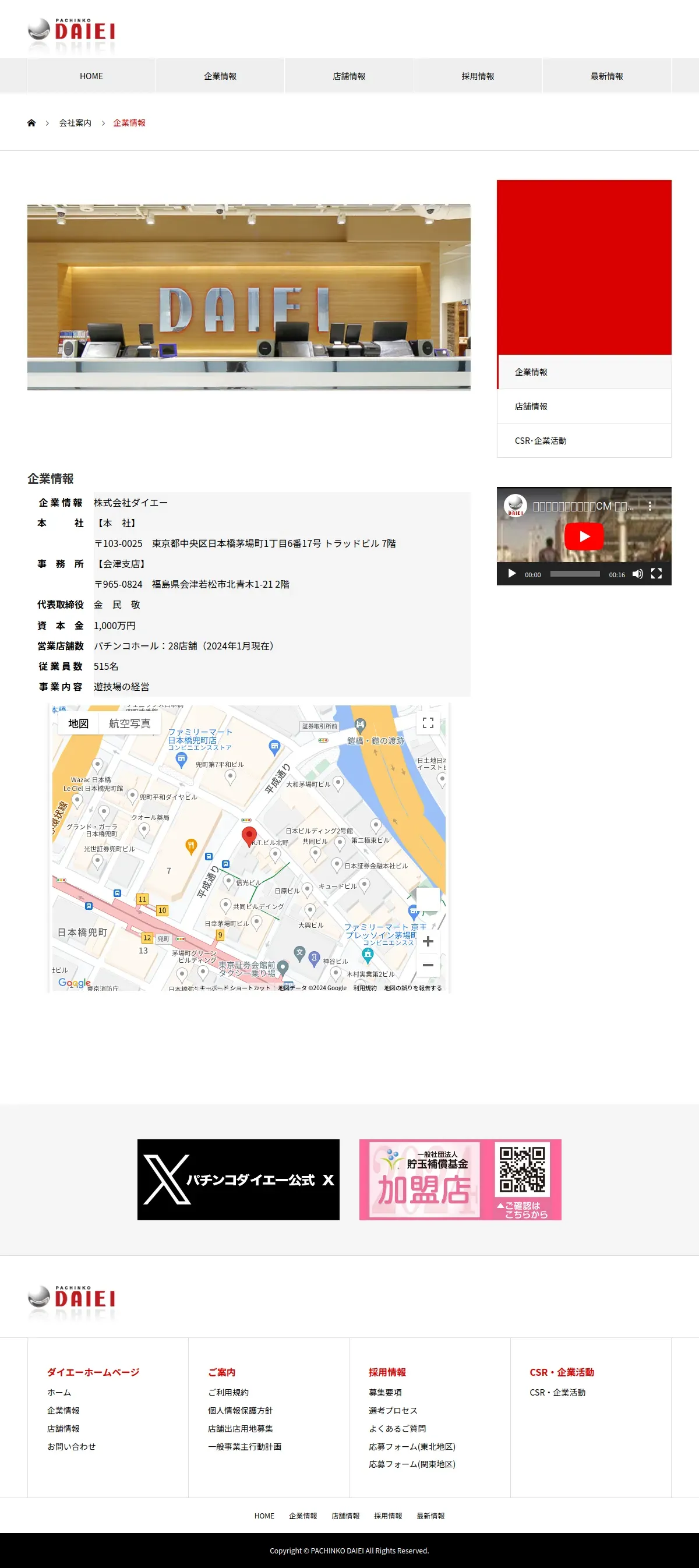Click 最新情報 in the bottom footer navigation
699x1568 pixels.
430,1516
